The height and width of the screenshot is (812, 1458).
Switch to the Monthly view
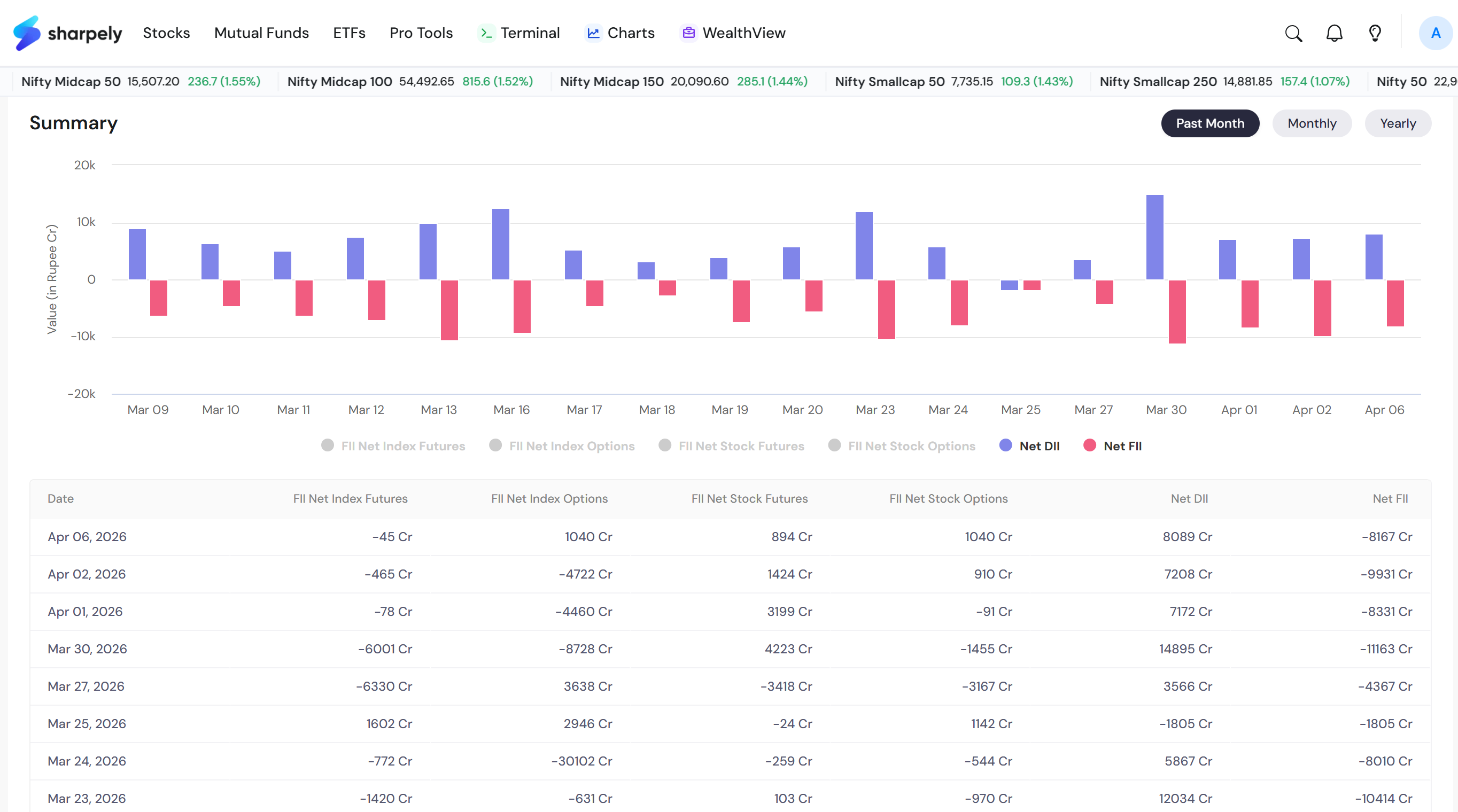1312,123
